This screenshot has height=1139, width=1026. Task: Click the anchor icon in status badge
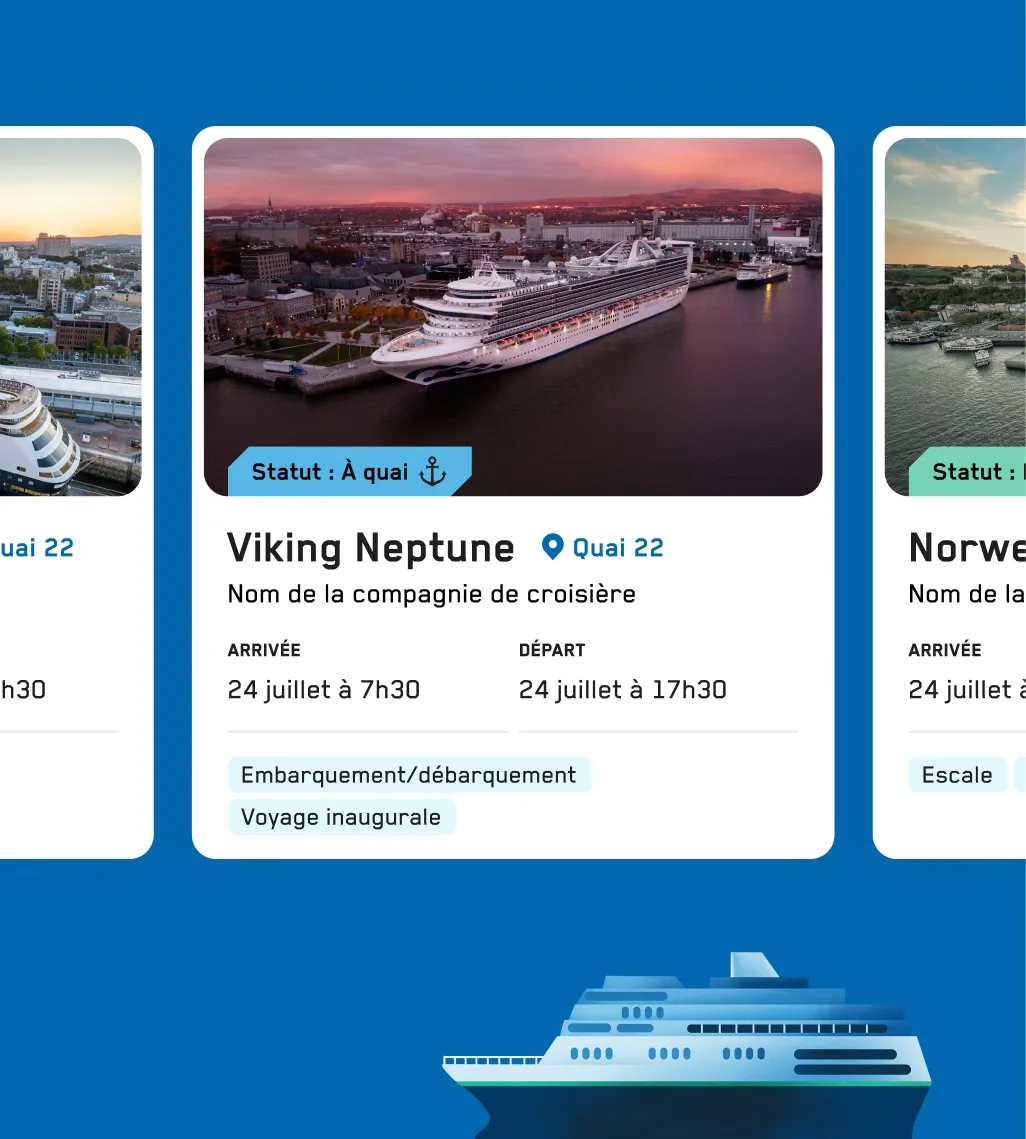tap(433, 472)
